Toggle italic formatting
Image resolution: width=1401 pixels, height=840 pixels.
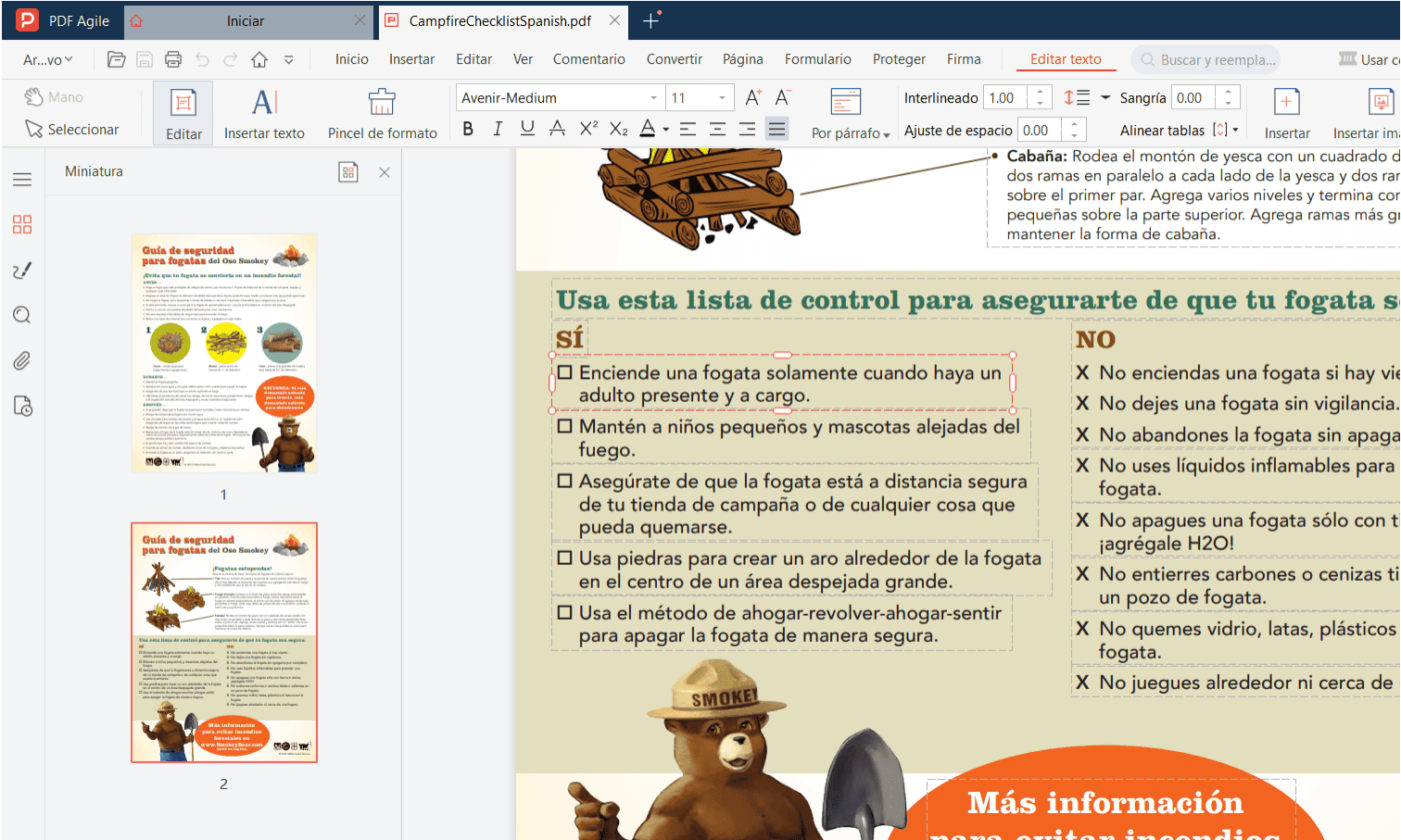[x=497, y=129]
